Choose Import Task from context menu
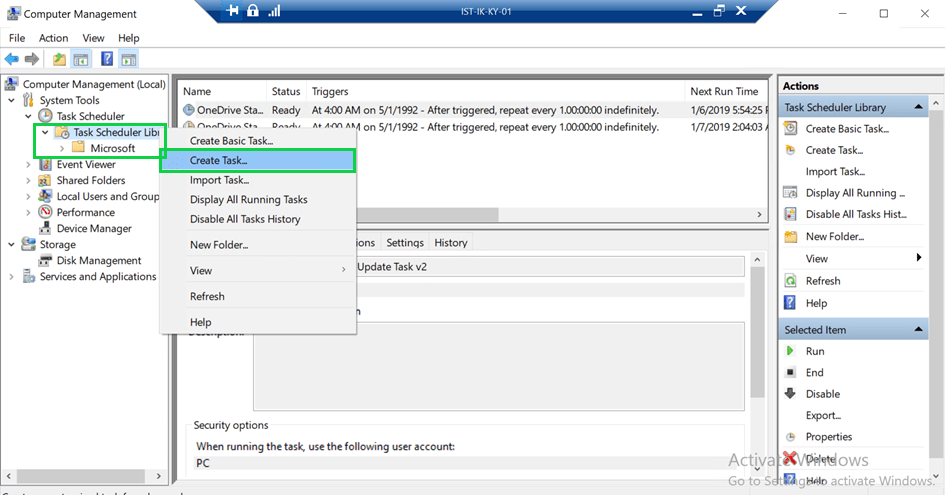945x495 pixels. [219, 180]
